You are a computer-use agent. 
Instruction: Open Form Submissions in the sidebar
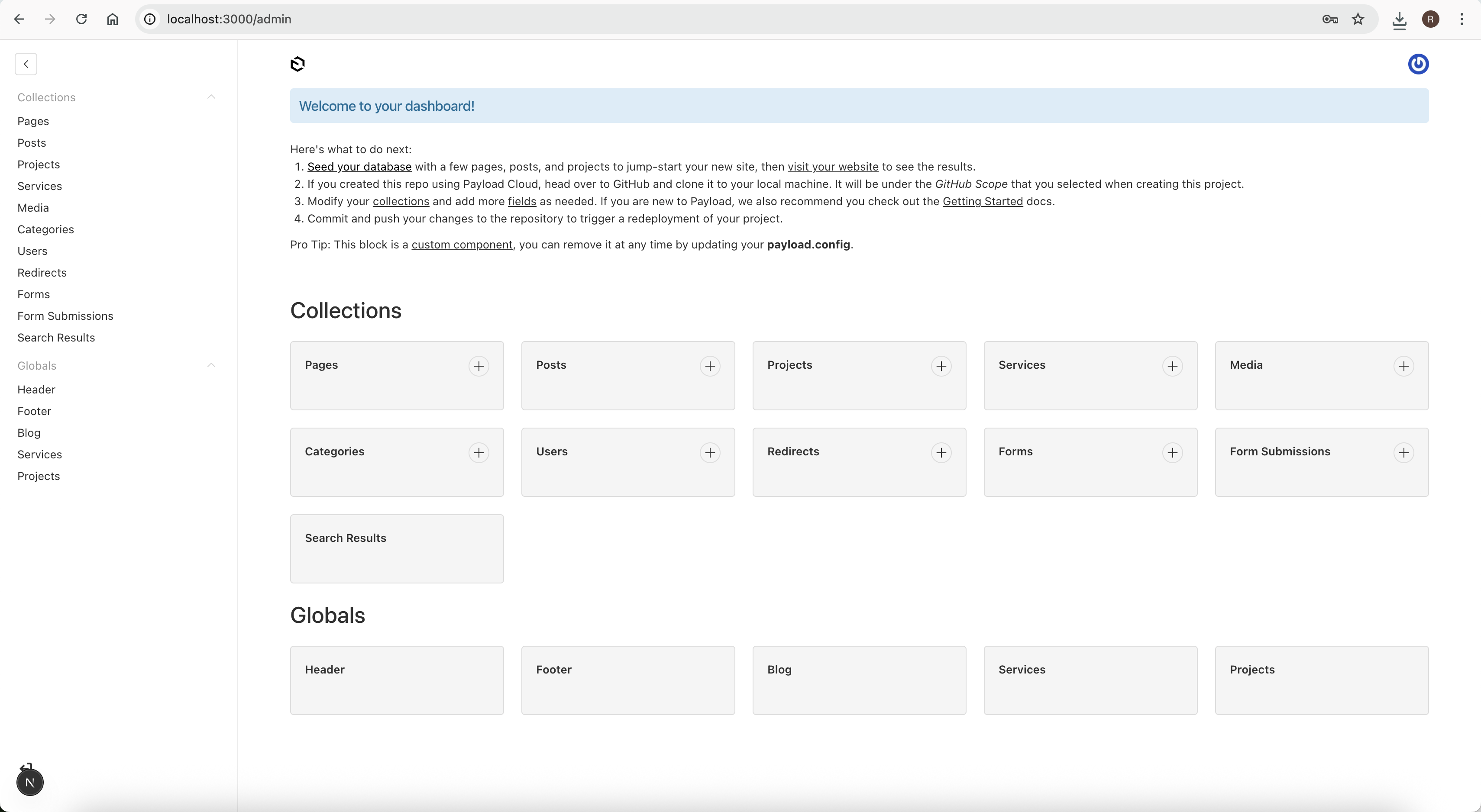(x=65, y=316)
